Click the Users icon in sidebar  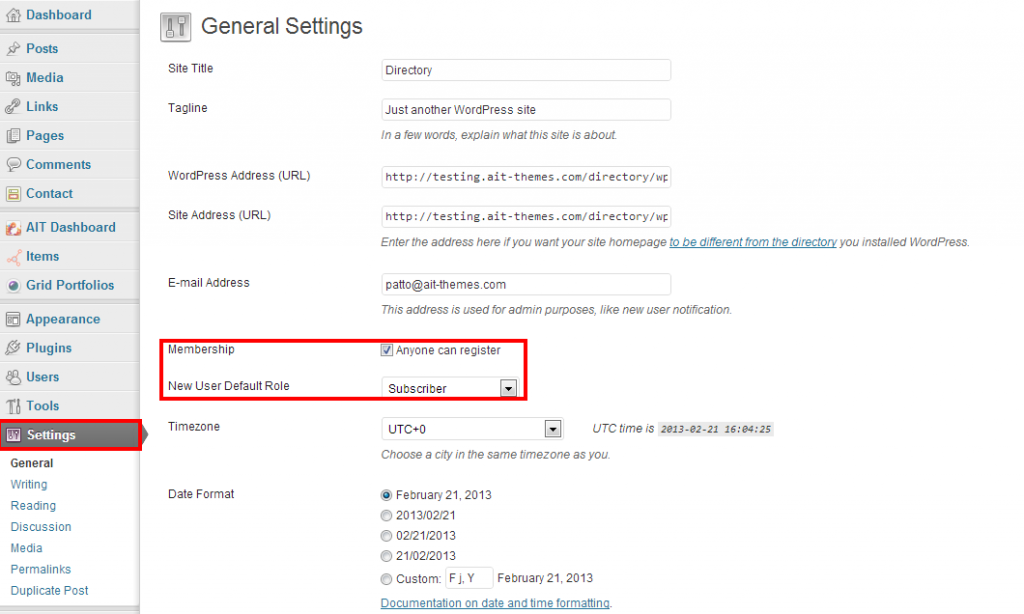(14, 377)
